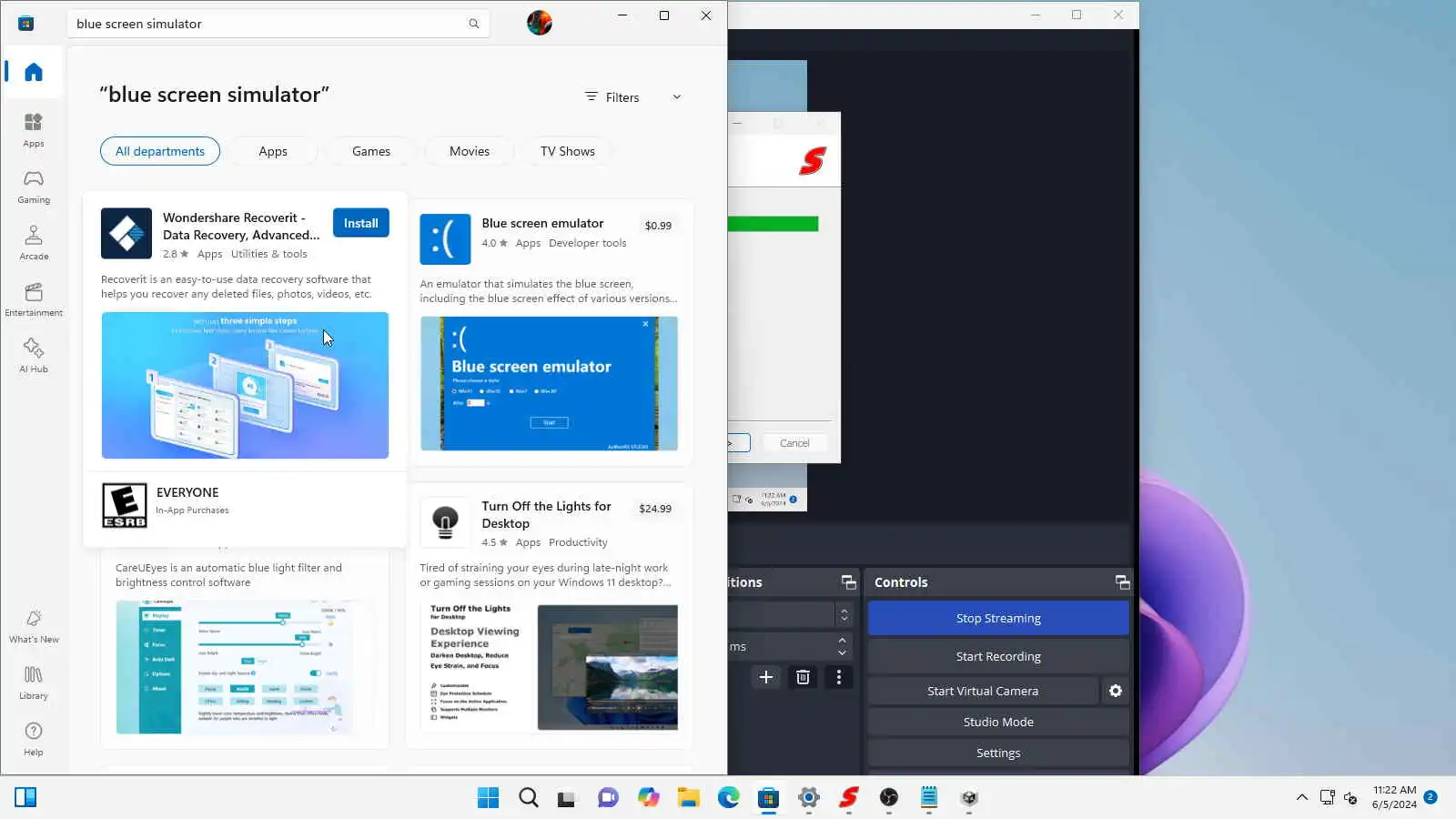Viewport: 1456px width, 819px height.
Task: Switch to the Movies filter tab
Action: pos(470,151)
